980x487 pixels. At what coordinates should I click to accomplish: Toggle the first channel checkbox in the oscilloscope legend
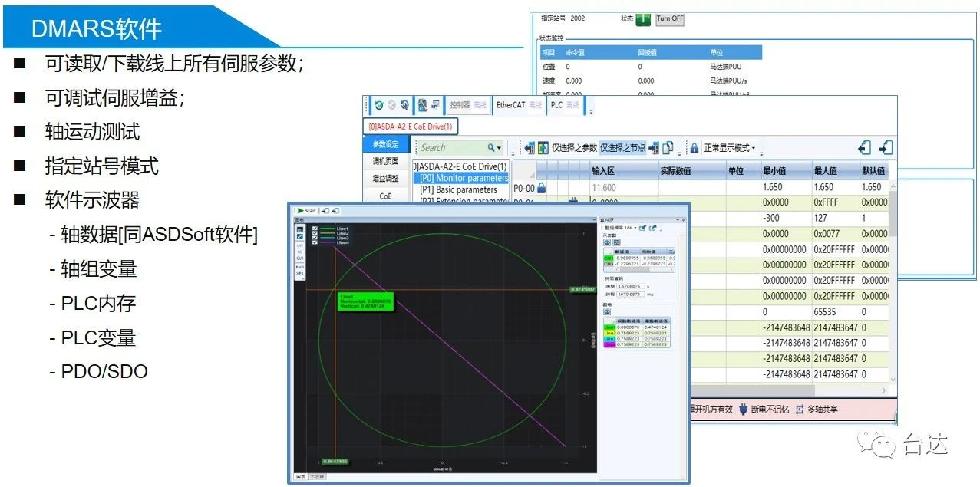314,228
